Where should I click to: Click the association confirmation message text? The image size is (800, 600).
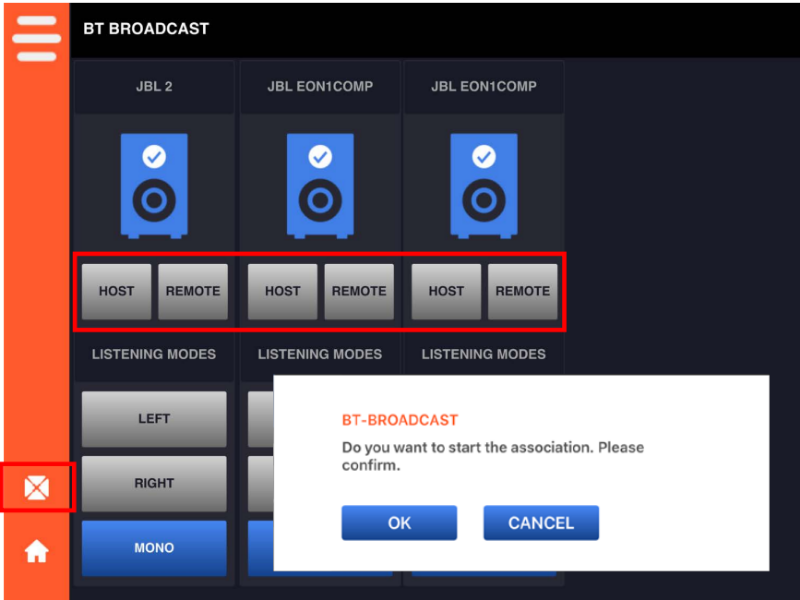[x=493, y=456]
